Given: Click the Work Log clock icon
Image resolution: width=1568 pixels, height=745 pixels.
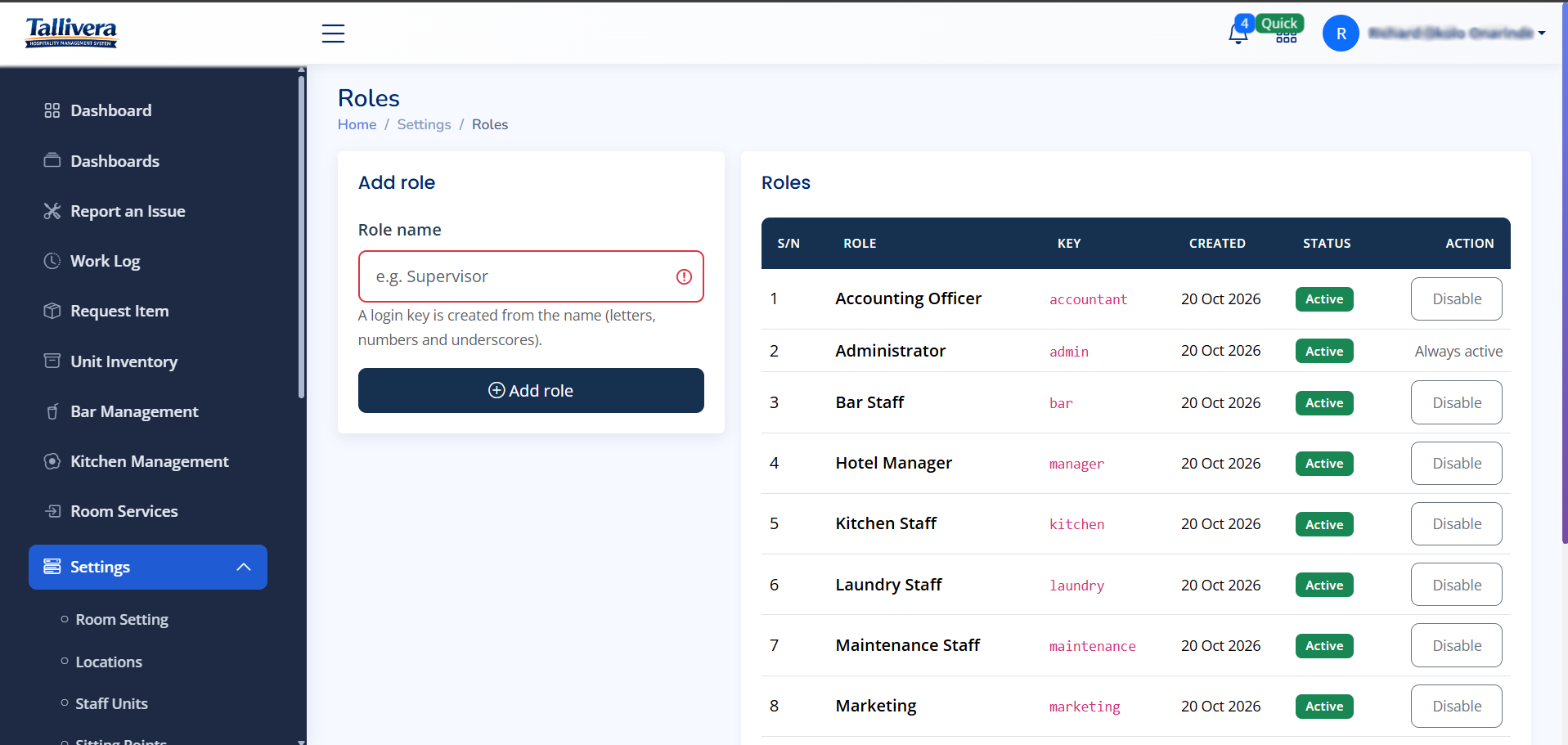Looking at the screenshot, I should [52, 261].
